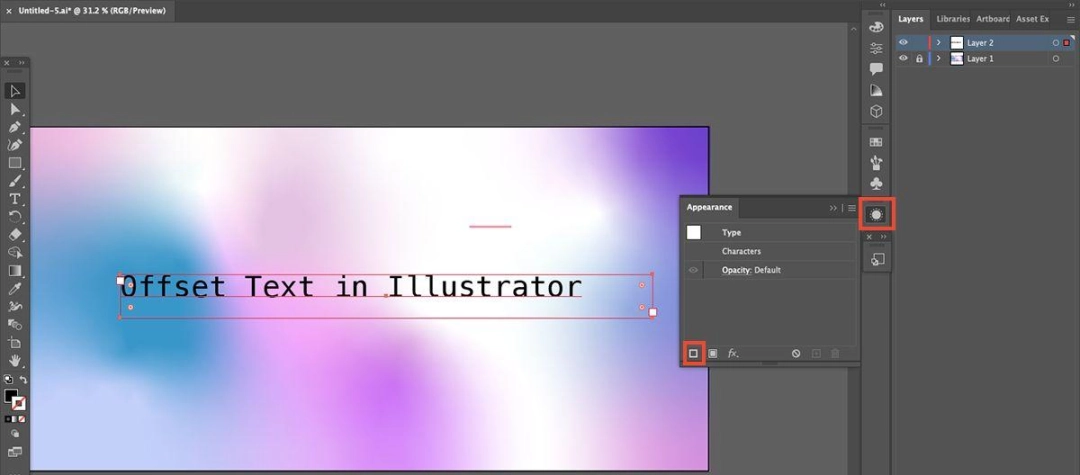Select the Eraser tool
Image resolution: width=1080 pixels, height=475 pixels.
(14, 234)
